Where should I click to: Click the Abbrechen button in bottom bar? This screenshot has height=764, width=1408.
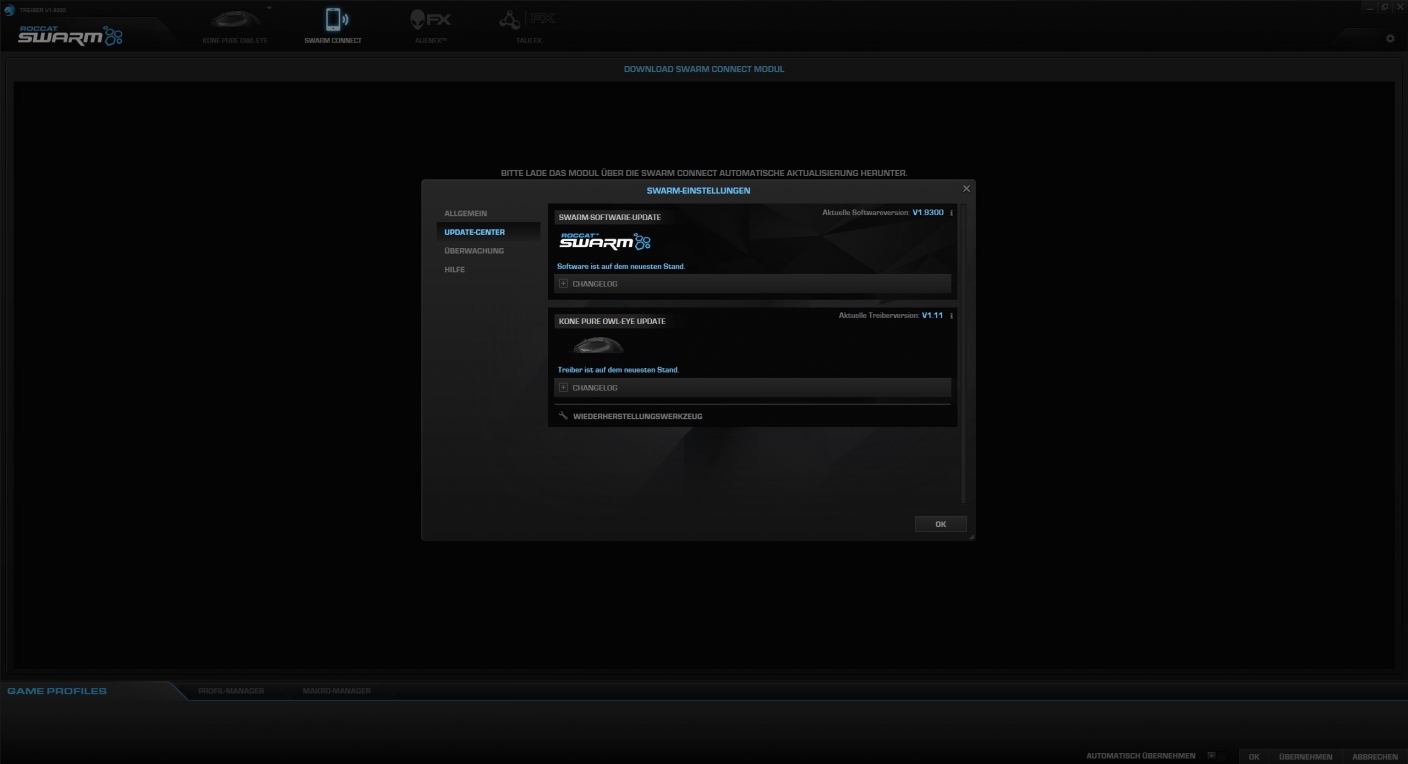pos(1374,757)
